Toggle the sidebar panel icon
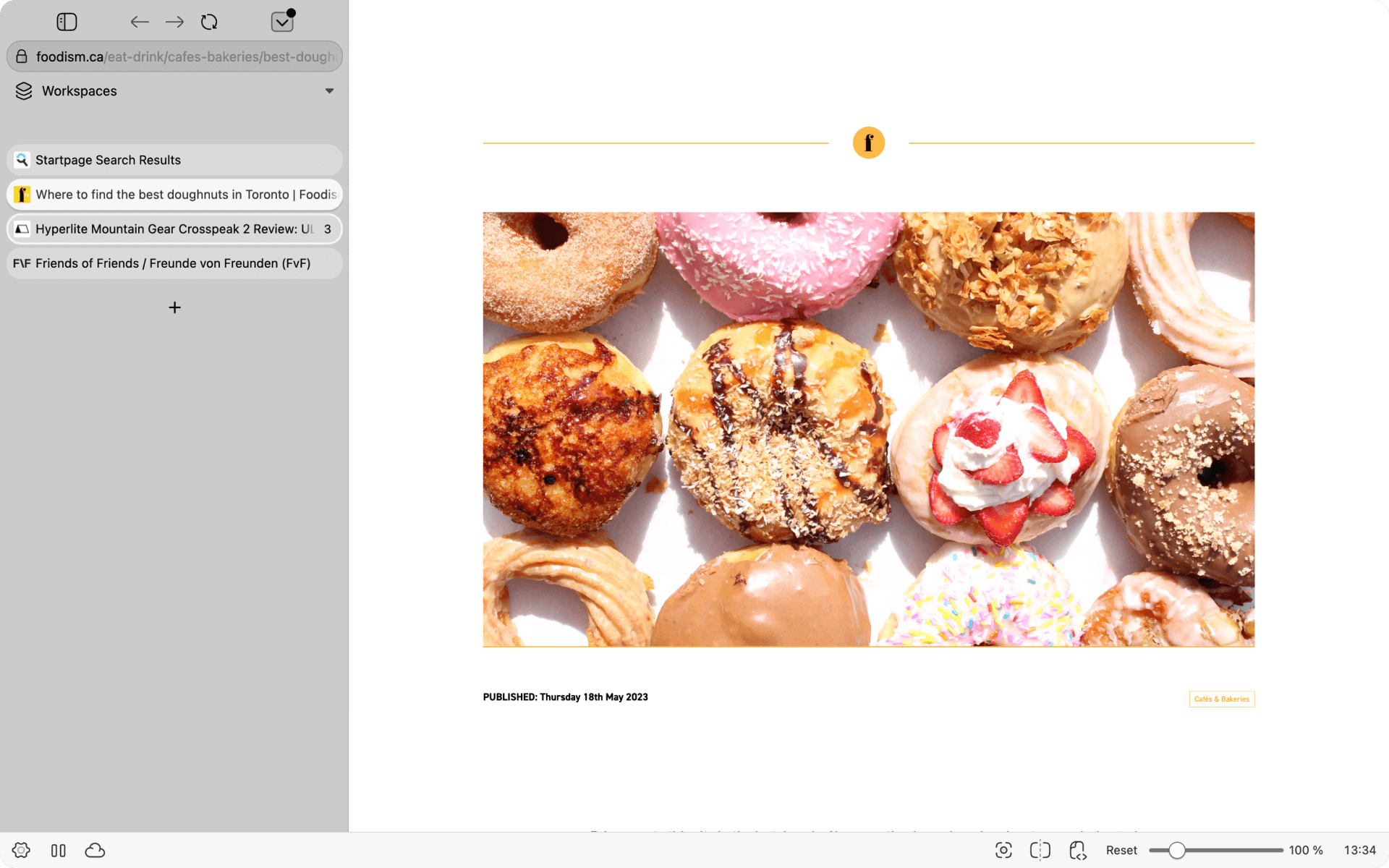The image size is (1389, 868). pyautogui.click(x=67, y=22)
